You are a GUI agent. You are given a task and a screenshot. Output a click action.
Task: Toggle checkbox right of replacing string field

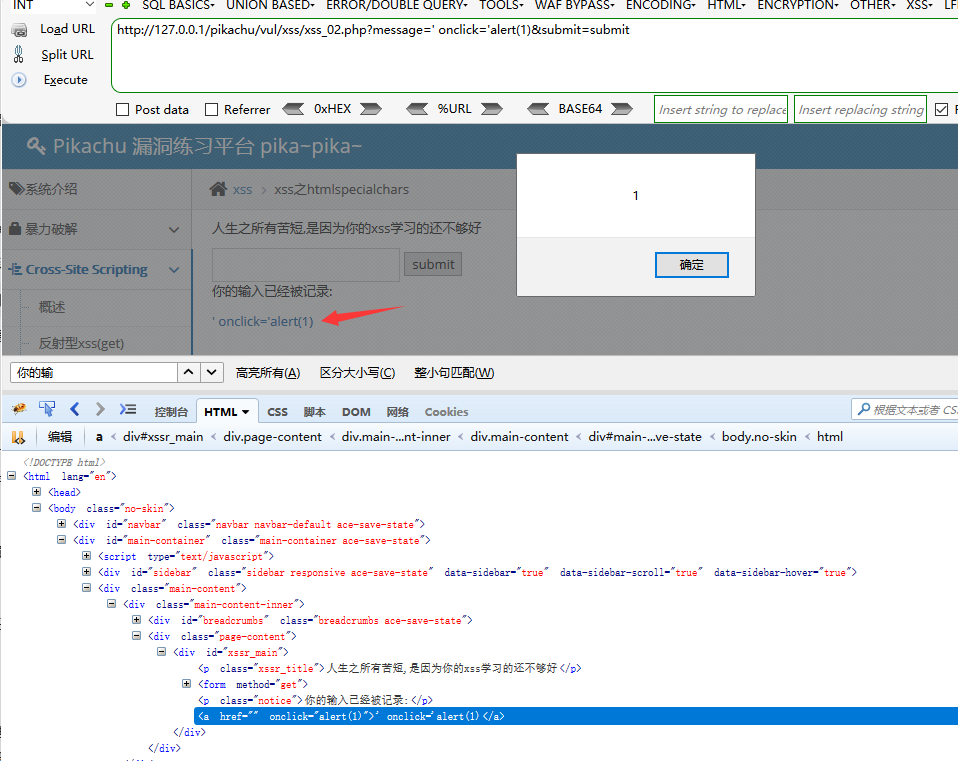tap(942, 109)
